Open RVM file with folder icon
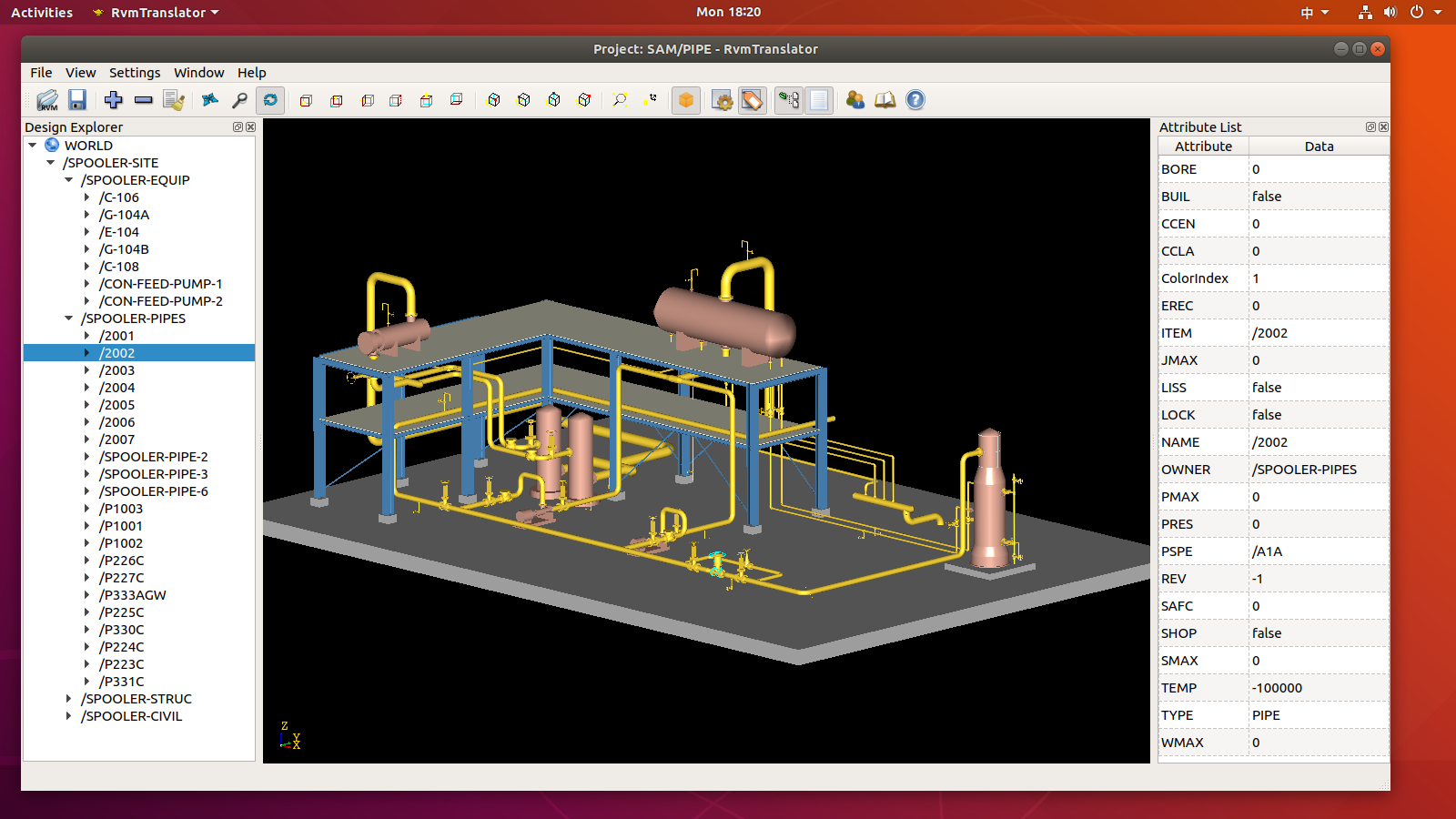The image size is (1456, 819). [47, 100]
